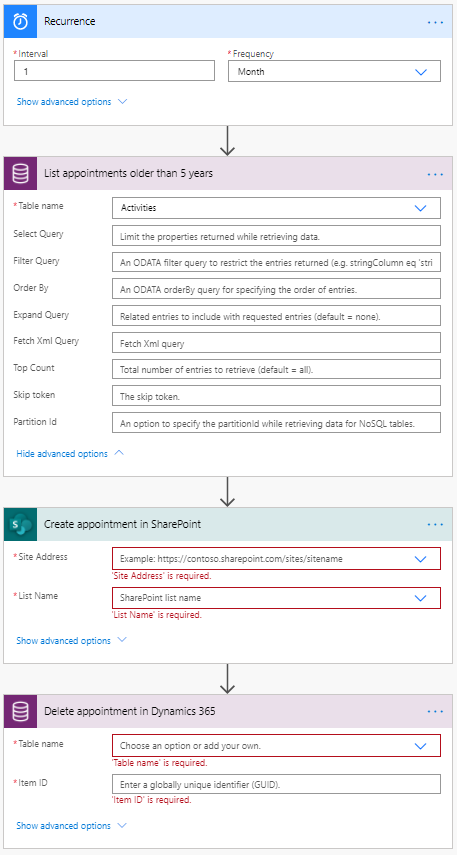
Task: Click the Recurrence clock icon
Action: pyautogui.click(x=20, y=21)
